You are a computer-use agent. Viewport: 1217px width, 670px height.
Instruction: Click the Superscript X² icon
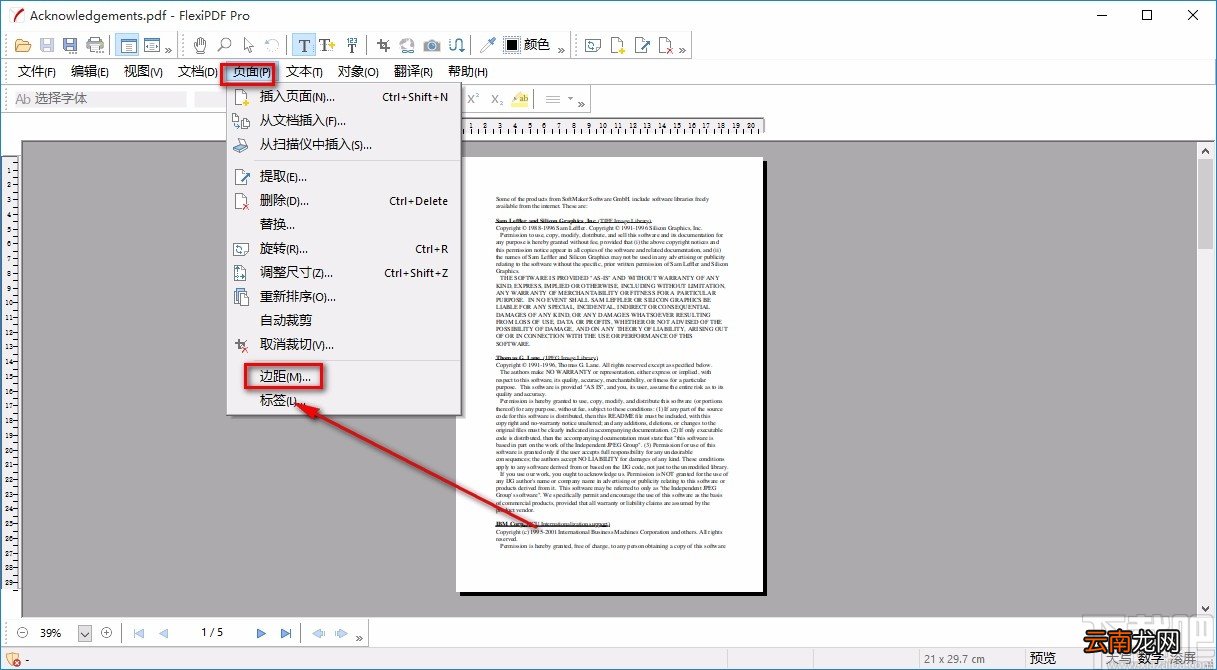coord(473,99)
